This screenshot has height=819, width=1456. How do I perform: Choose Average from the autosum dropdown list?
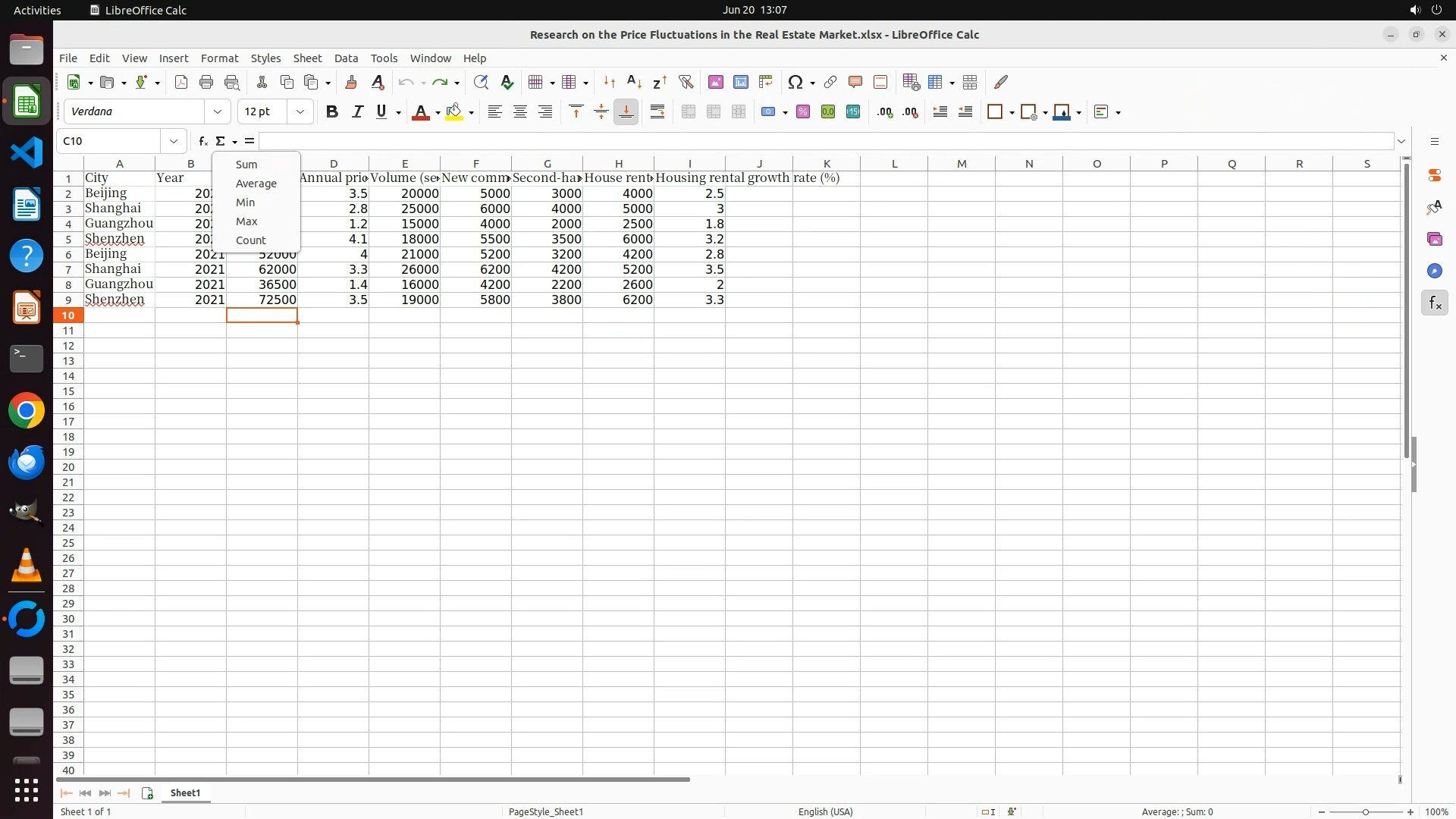point(256,184)
